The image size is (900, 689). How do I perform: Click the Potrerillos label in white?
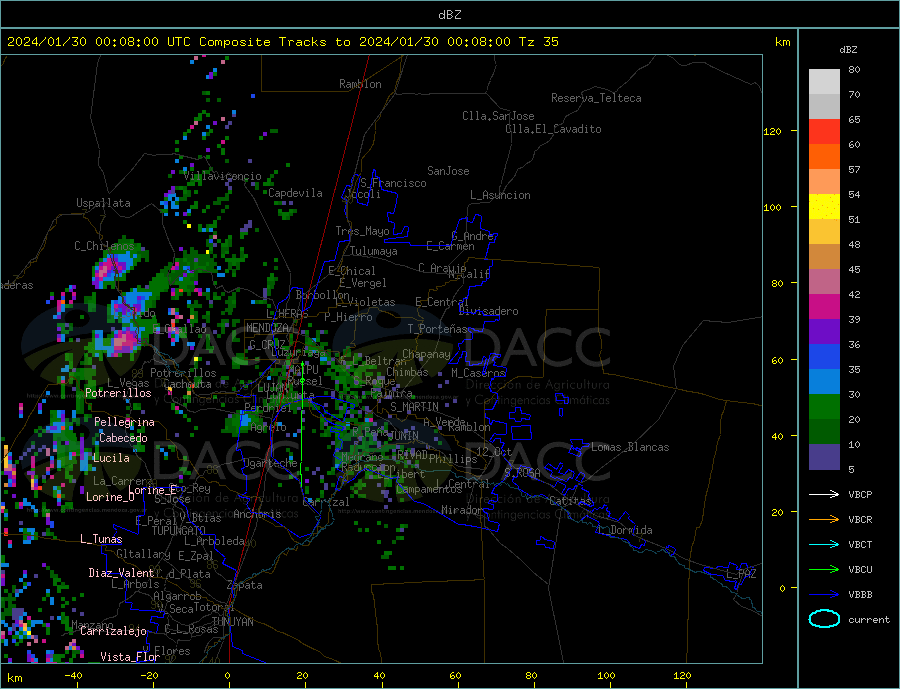point(118,393)
